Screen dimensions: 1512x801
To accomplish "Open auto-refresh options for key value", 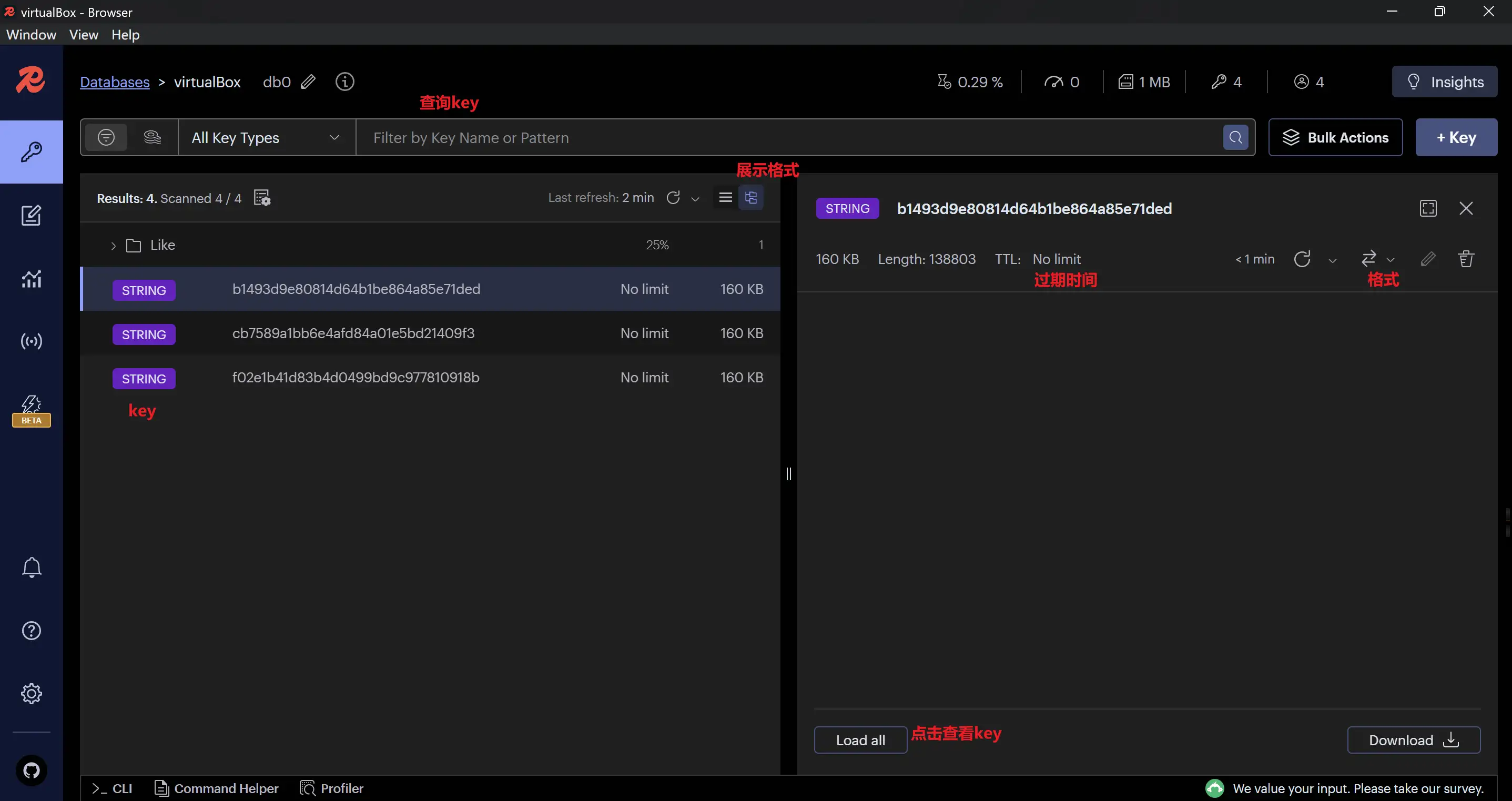I will [x=1332, y=260].
